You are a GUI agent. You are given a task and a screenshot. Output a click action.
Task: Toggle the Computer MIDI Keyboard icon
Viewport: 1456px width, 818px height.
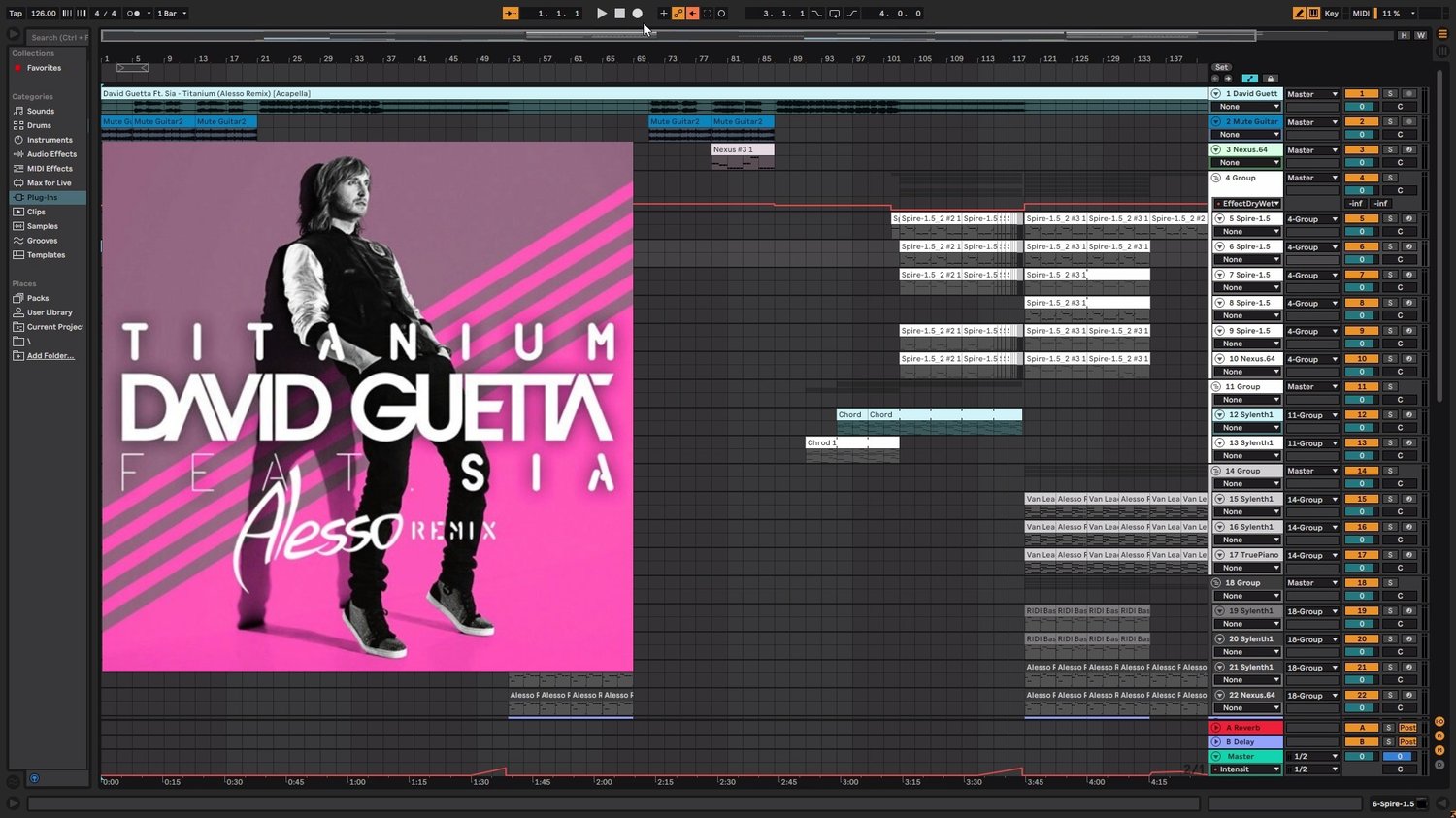(1313, 14)
